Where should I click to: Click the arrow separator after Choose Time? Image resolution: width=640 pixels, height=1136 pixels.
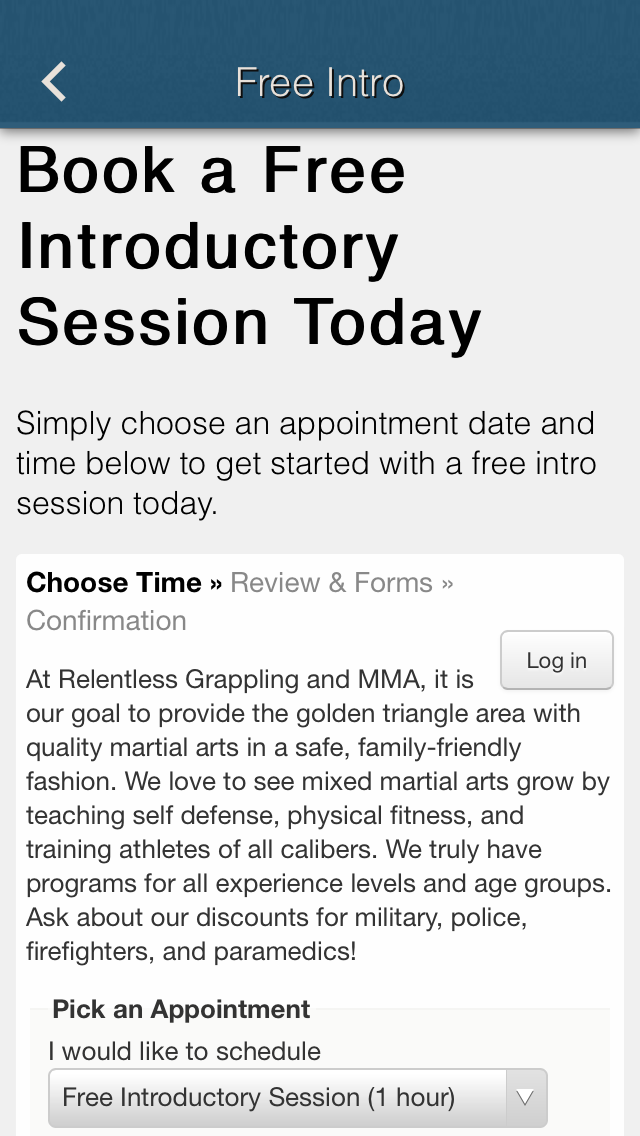(216, 583)
